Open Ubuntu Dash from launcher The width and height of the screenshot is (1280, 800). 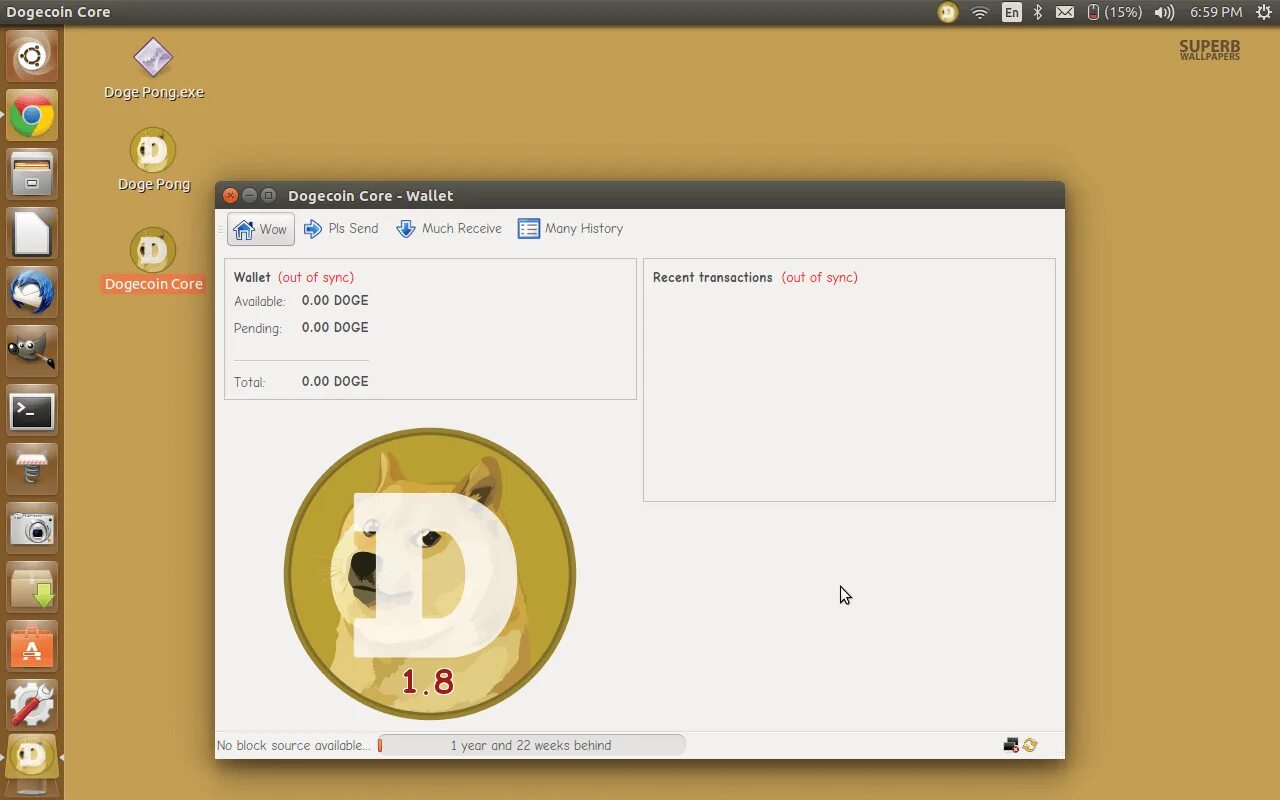pyautogui.click(x=32, y=56)
